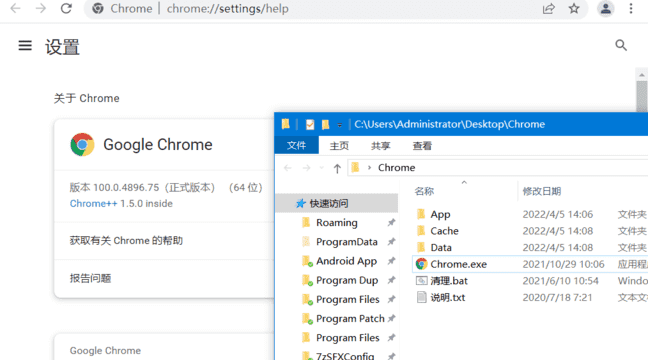Open the user profile avatar icon

pyautogui.click(x=605, y=8)
